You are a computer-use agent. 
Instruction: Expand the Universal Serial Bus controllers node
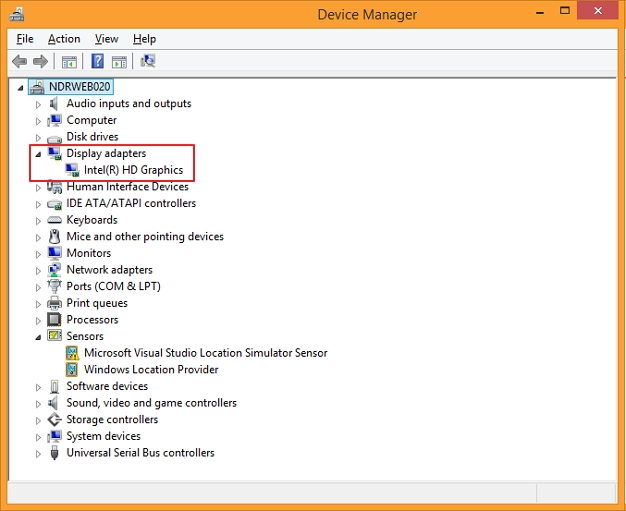[x=39, y=453]
